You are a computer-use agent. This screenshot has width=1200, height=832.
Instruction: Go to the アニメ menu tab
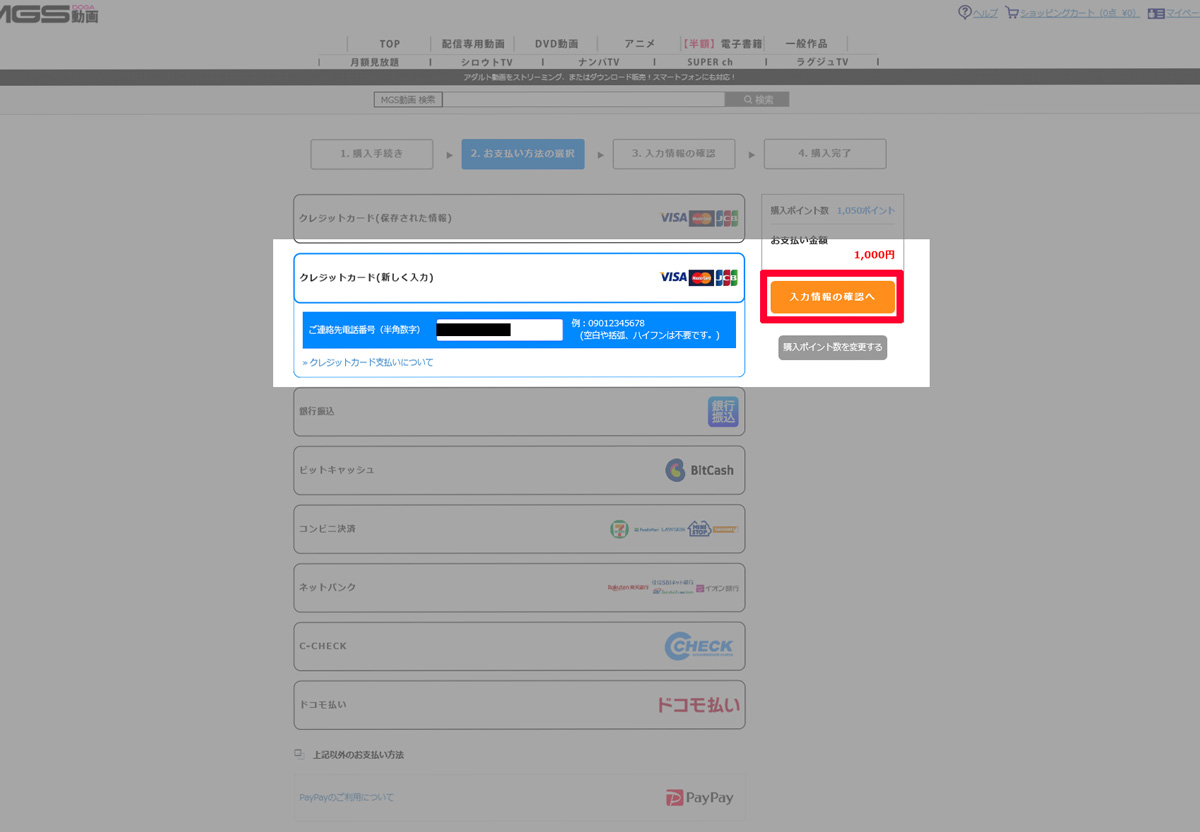click(x=639, y=44)
